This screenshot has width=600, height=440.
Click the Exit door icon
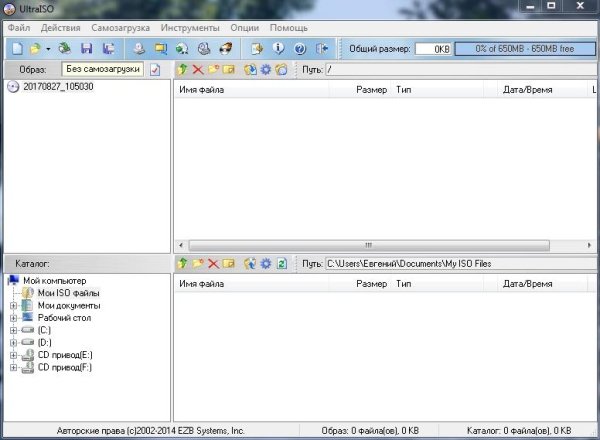(322, 49)
